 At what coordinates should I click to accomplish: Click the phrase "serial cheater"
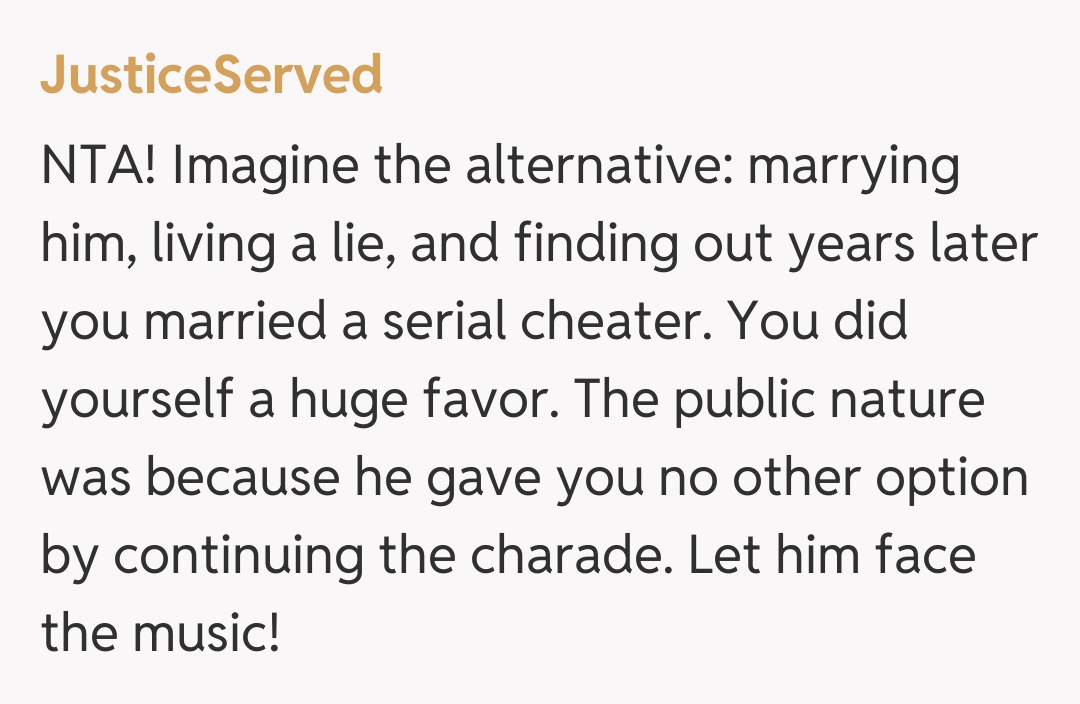545,323
